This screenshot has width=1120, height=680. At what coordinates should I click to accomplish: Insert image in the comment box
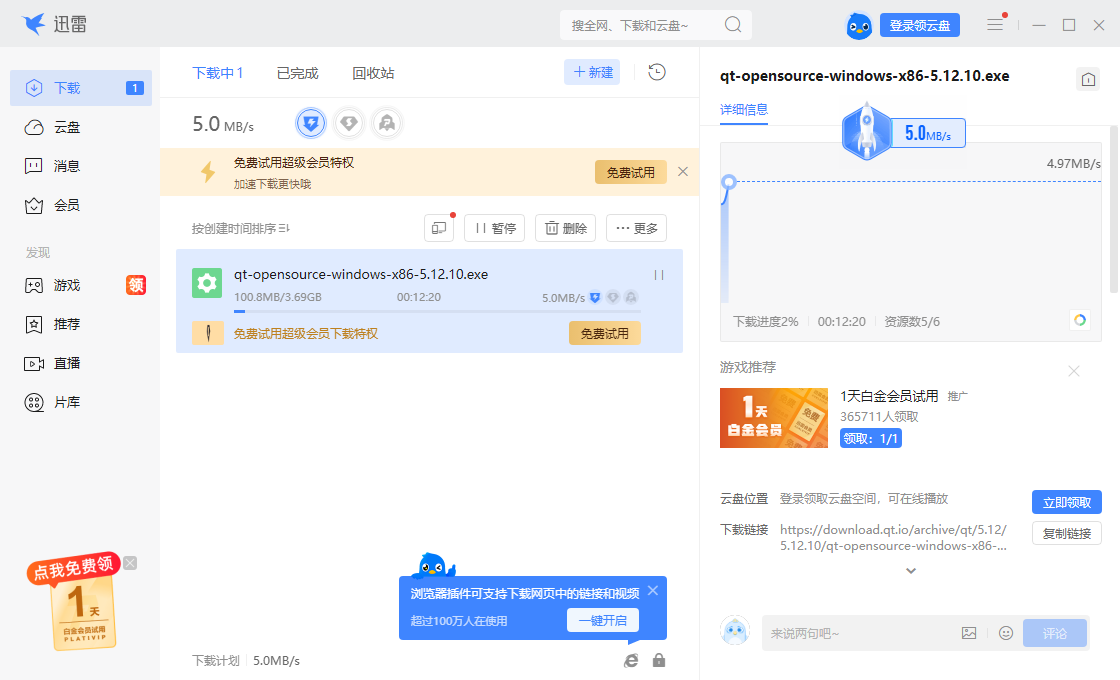point(969,633)
